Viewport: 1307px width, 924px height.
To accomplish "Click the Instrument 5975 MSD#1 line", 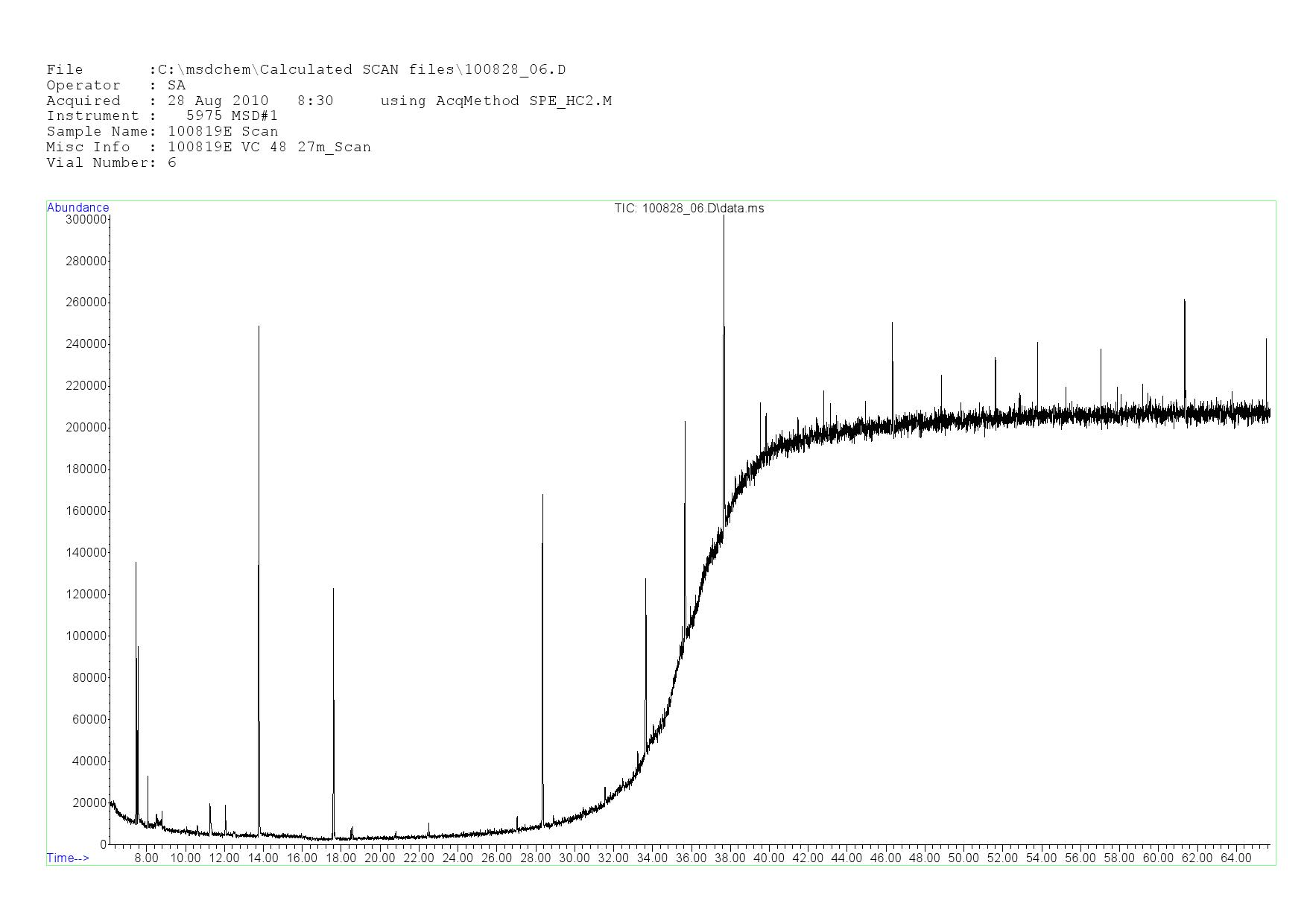I will pyautogui.click(x=162, y=116).
